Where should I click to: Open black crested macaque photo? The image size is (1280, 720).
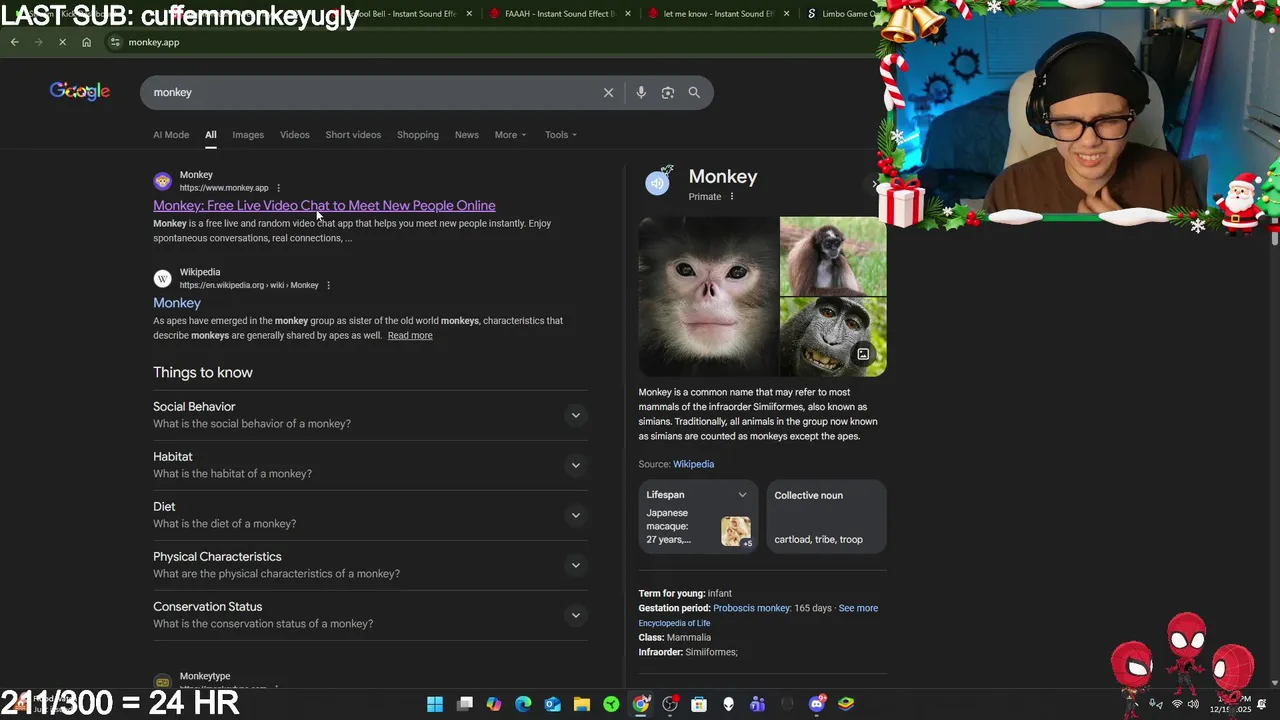click(832, 337)
